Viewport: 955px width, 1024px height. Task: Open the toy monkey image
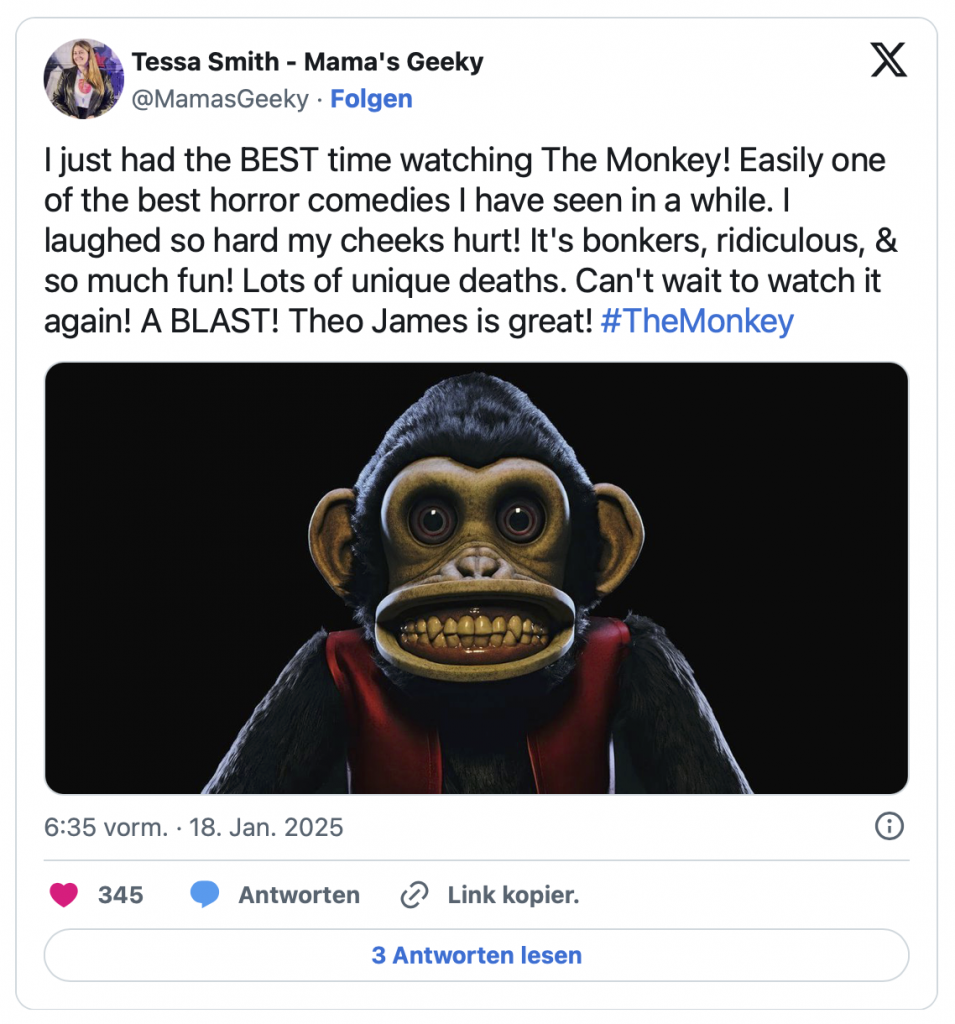(x=477, y=578)
